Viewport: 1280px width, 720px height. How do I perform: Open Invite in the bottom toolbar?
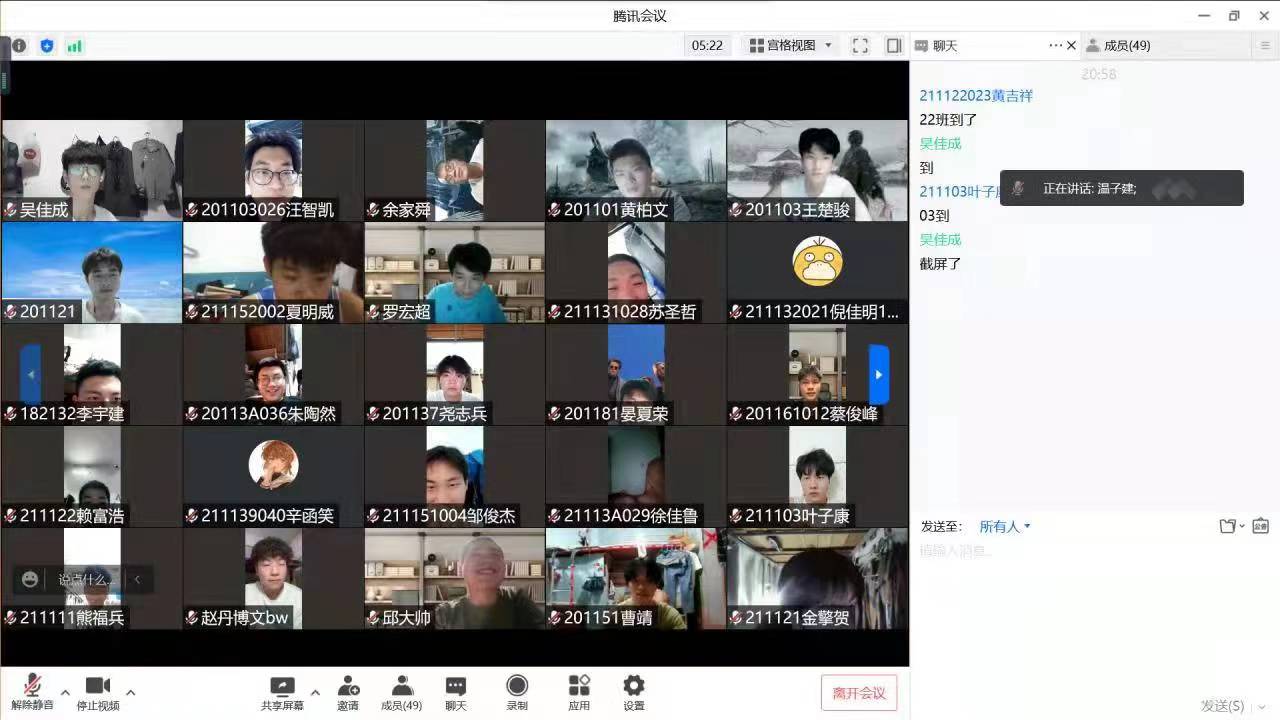[348, 692]
